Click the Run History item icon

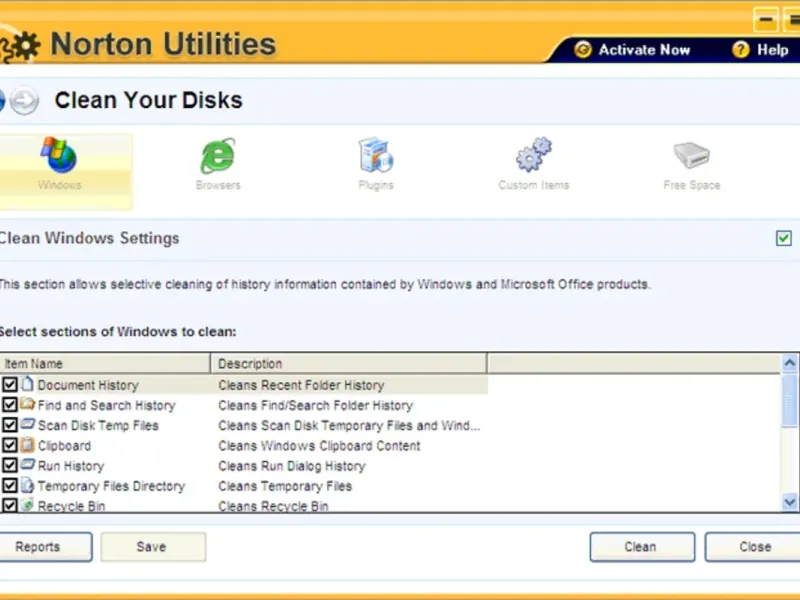(28, 464)
